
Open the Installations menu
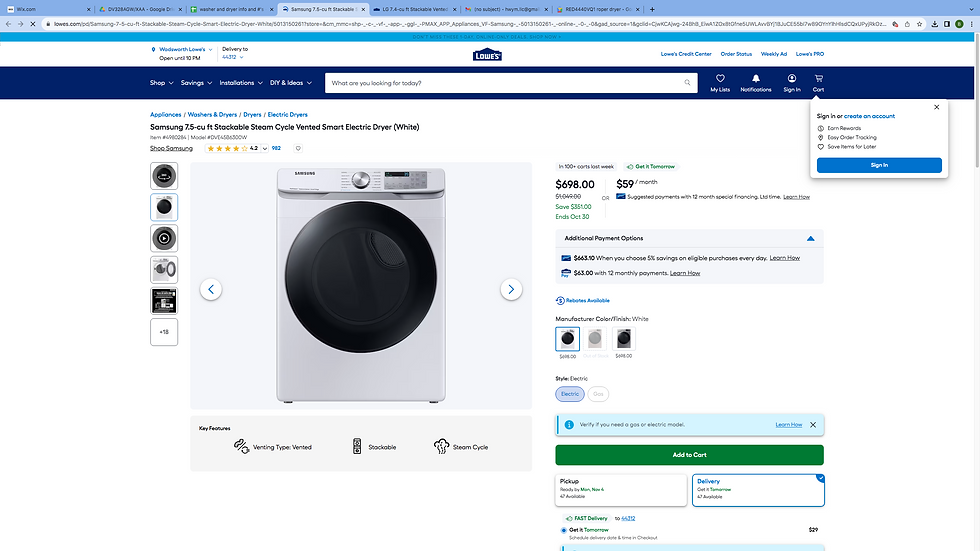pos(241,83)
